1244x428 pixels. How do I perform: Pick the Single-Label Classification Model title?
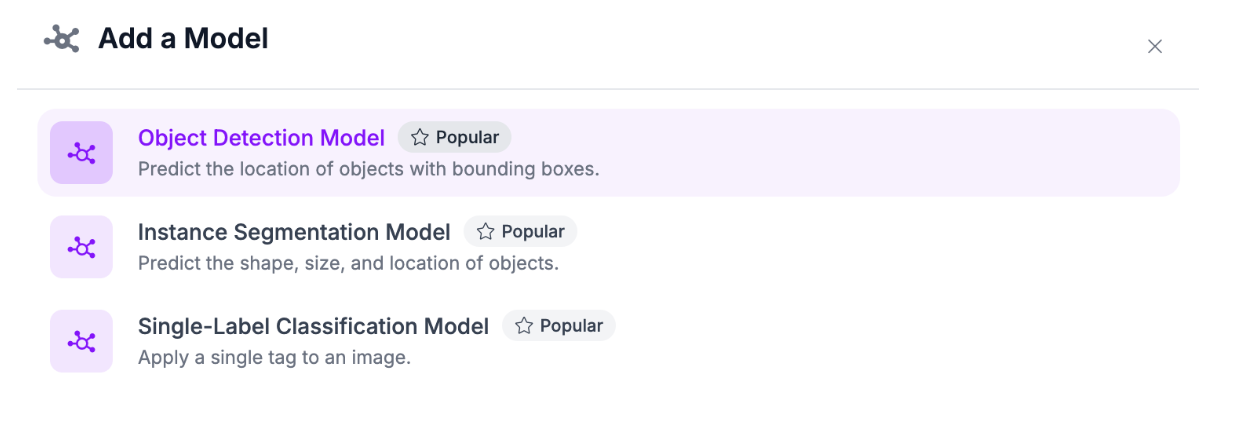point(313,326)
